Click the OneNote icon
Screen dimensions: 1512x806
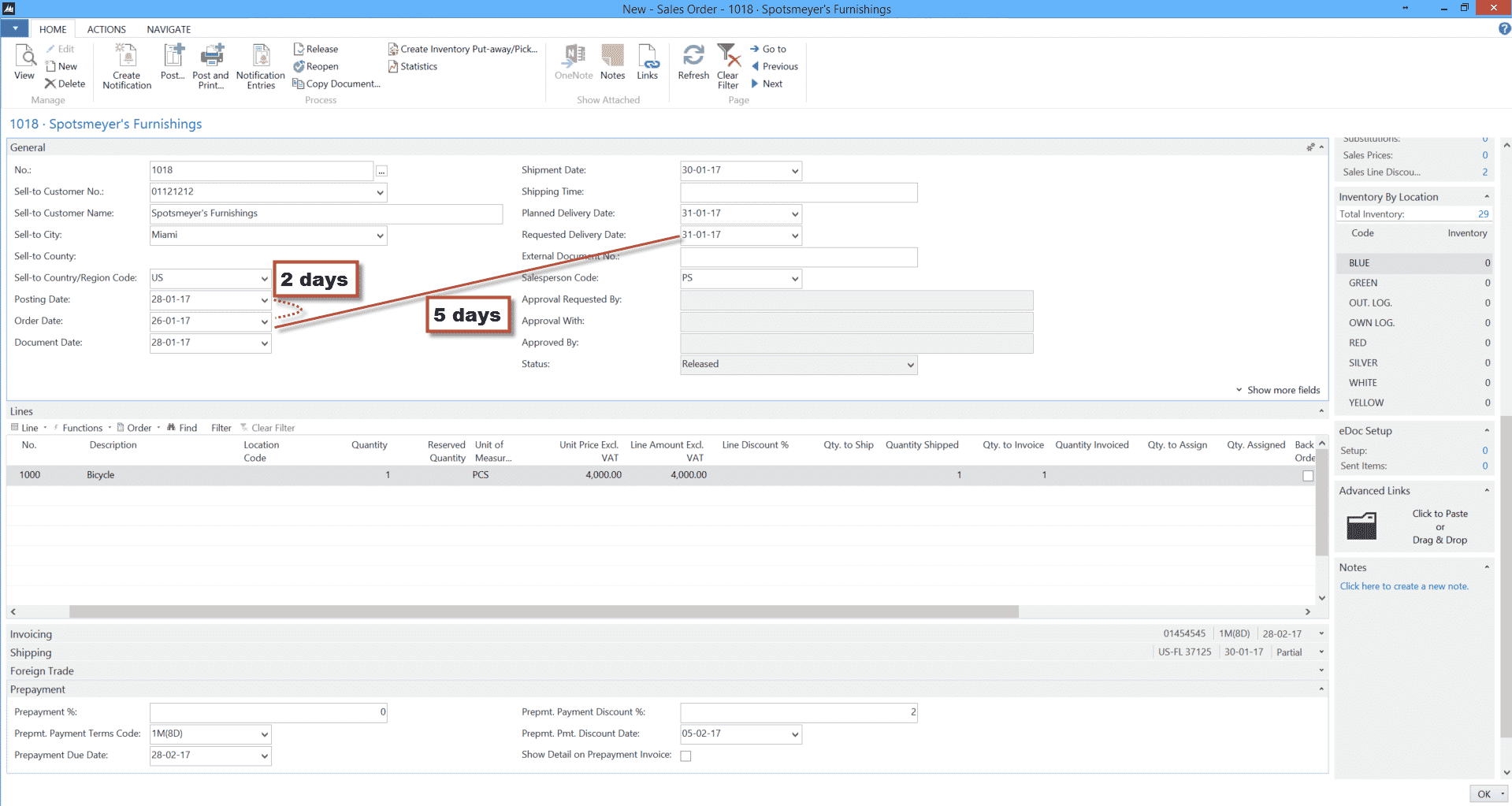click(x=574, y=62)
